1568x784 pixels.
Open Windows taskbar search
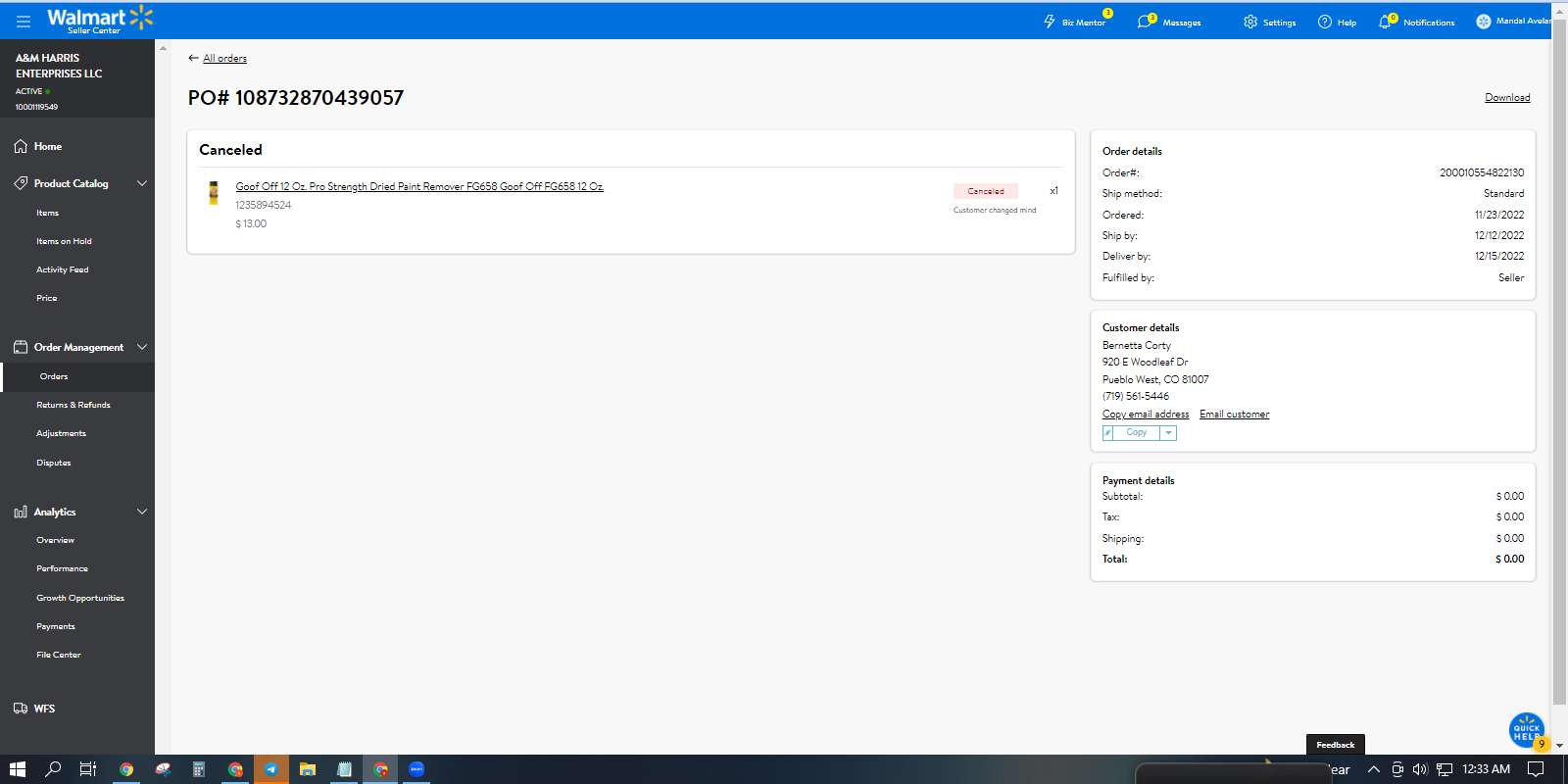coord(53,769)
